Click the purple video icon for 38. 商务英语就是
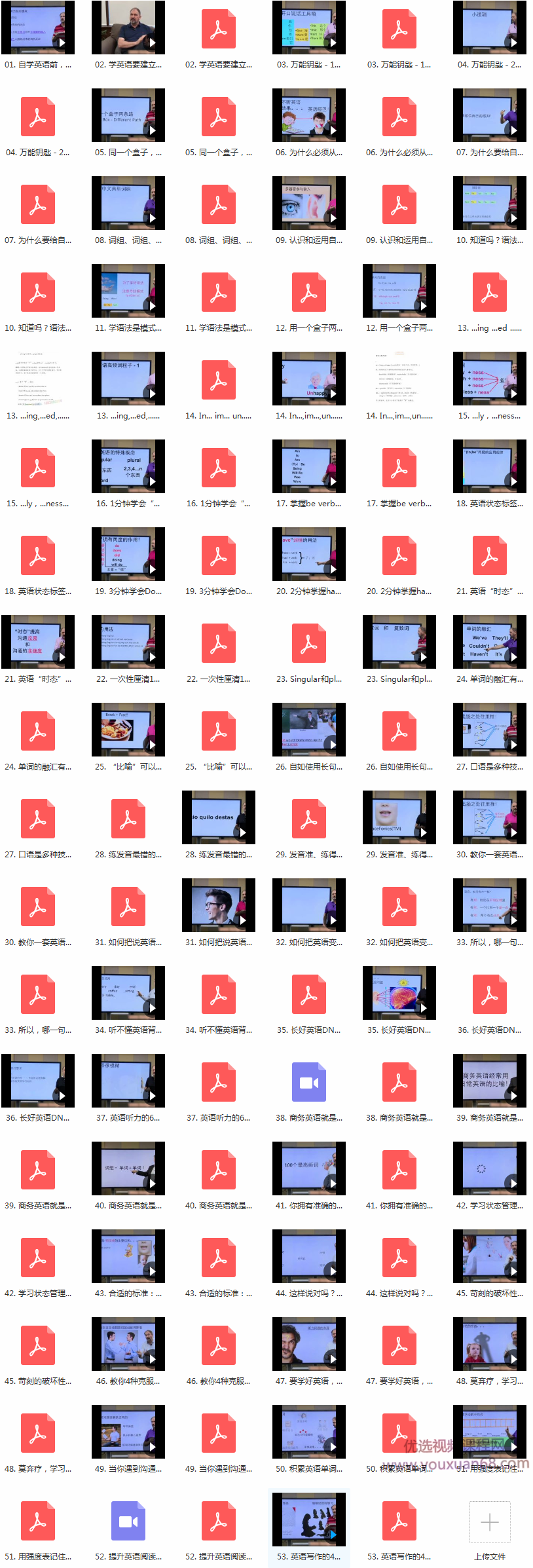Viewport: 533px width, 1568px height. (308, 1082)
